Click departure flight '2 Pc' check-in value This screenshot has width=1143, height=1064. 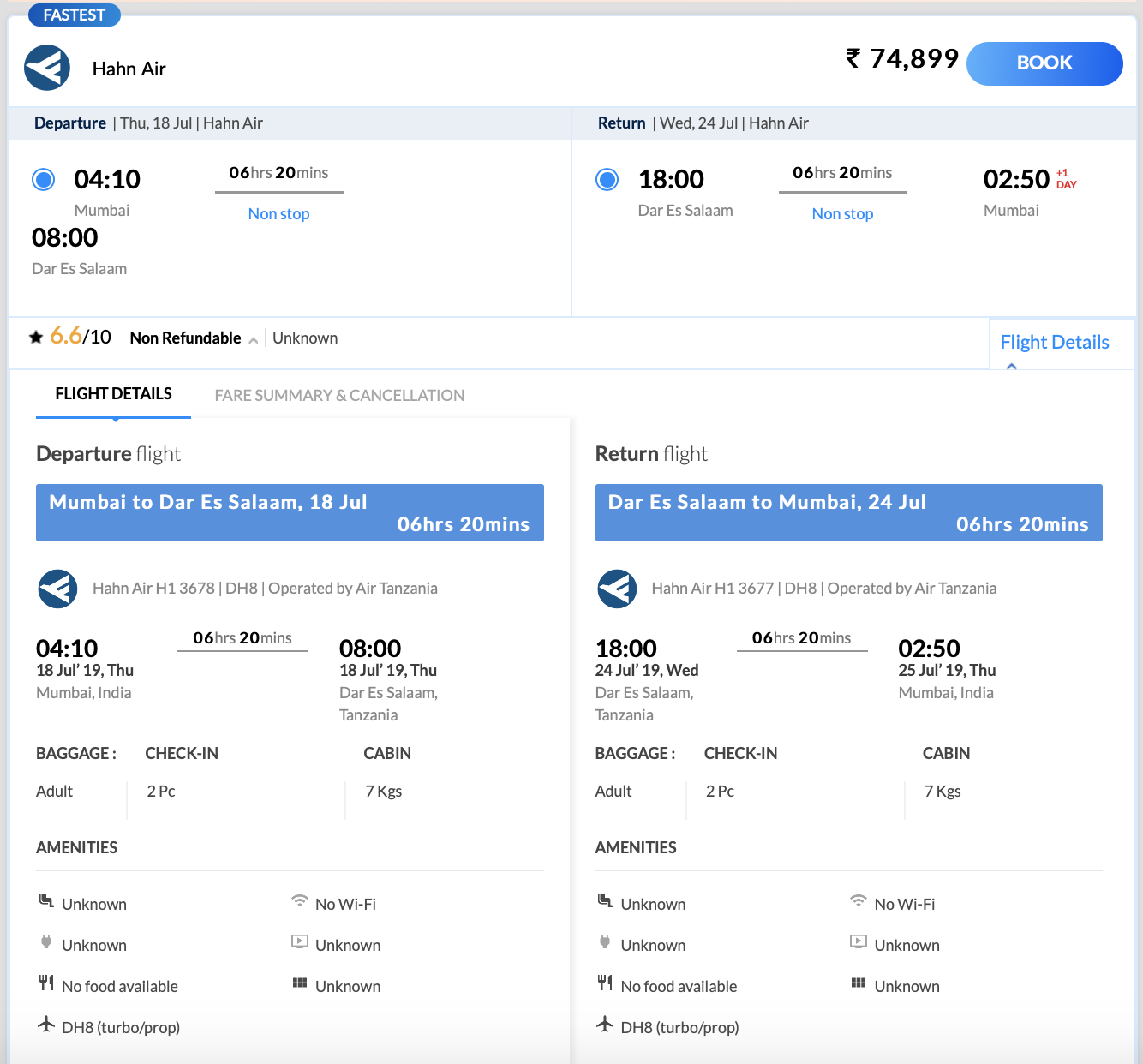[x=161, y=791]
